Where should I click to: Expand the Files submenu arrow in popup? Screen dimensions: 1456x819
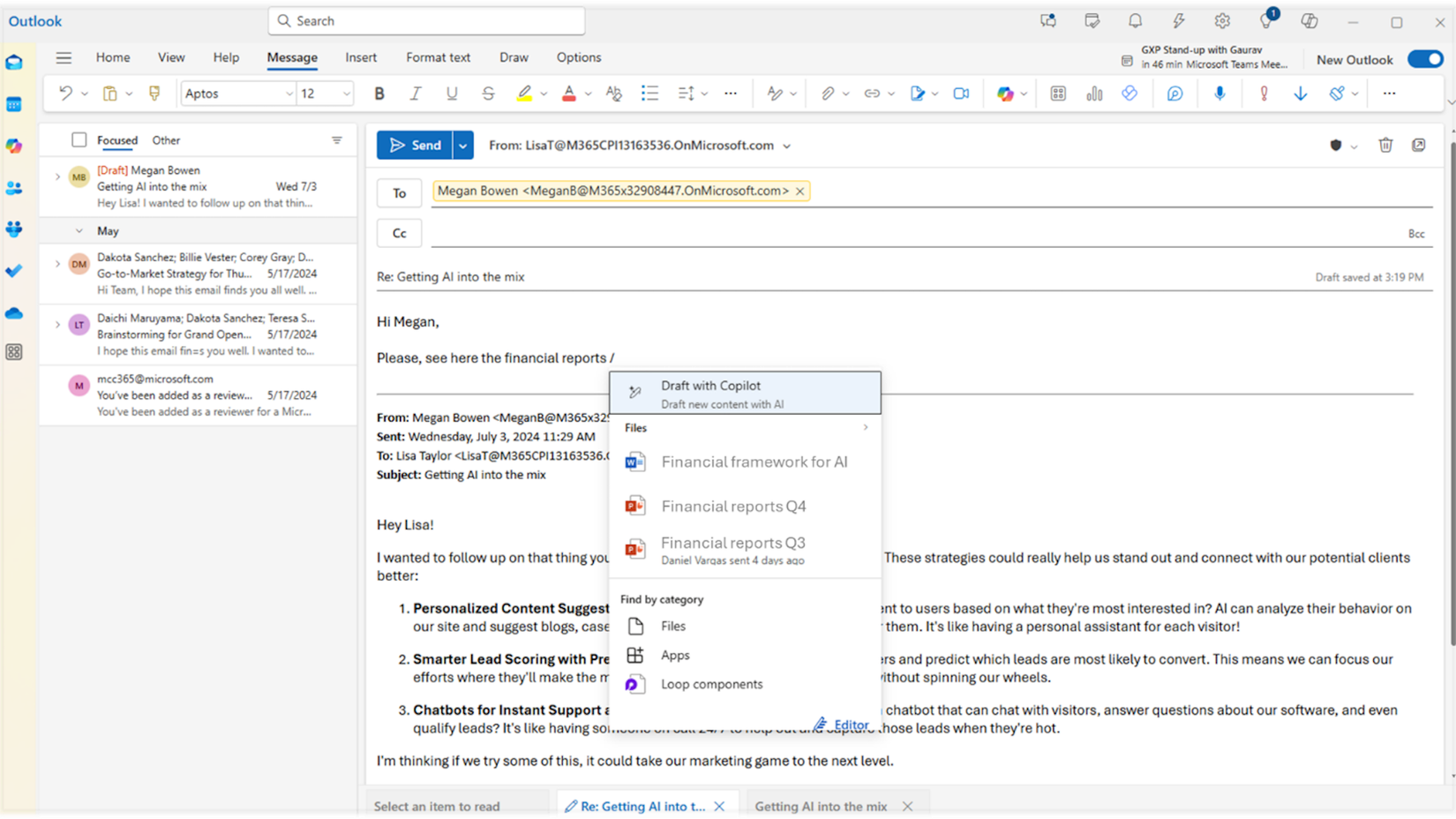click(866, 428)
